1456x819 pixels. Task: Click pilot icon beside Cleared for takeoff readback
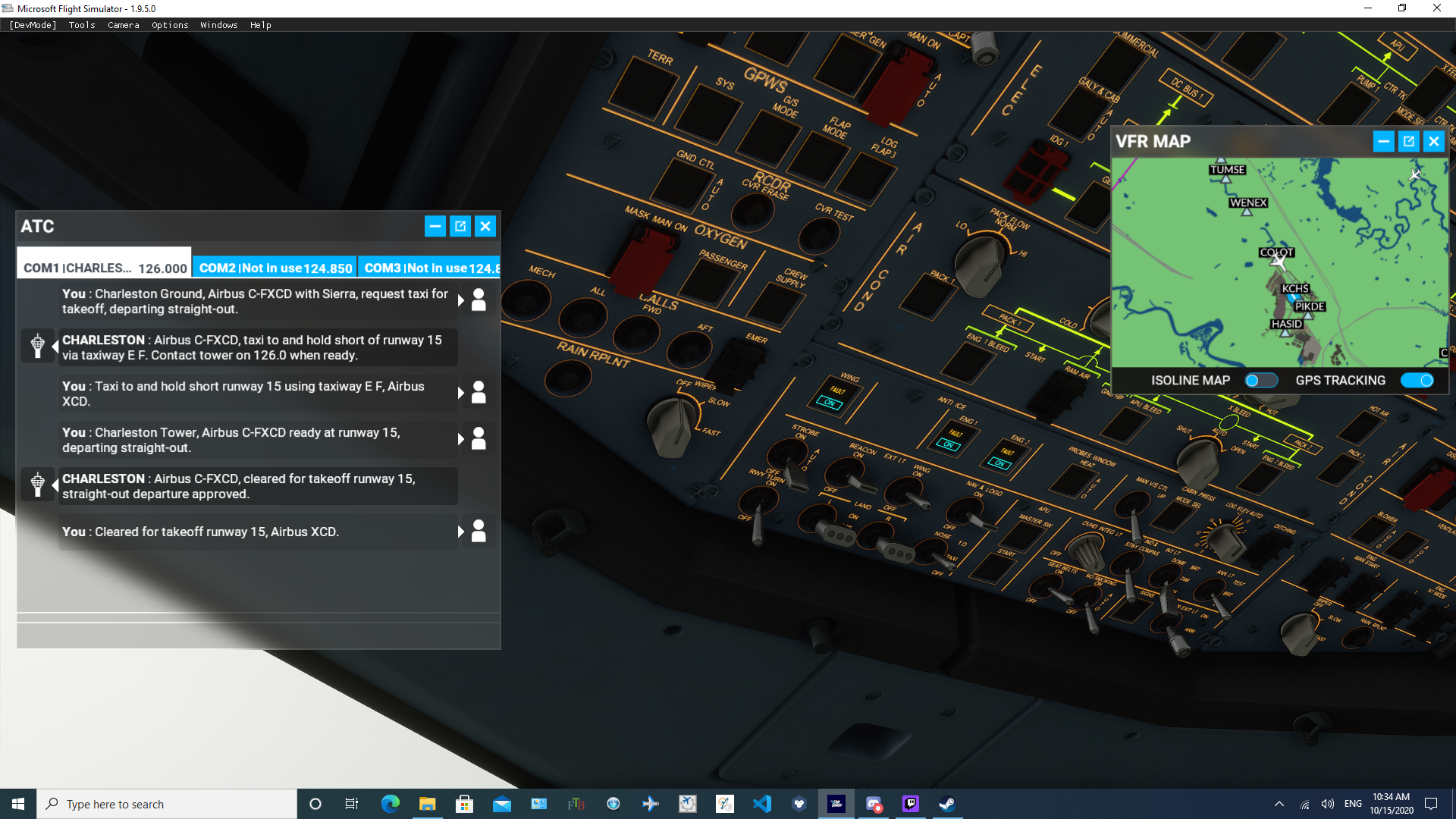[x=479, y=532]
